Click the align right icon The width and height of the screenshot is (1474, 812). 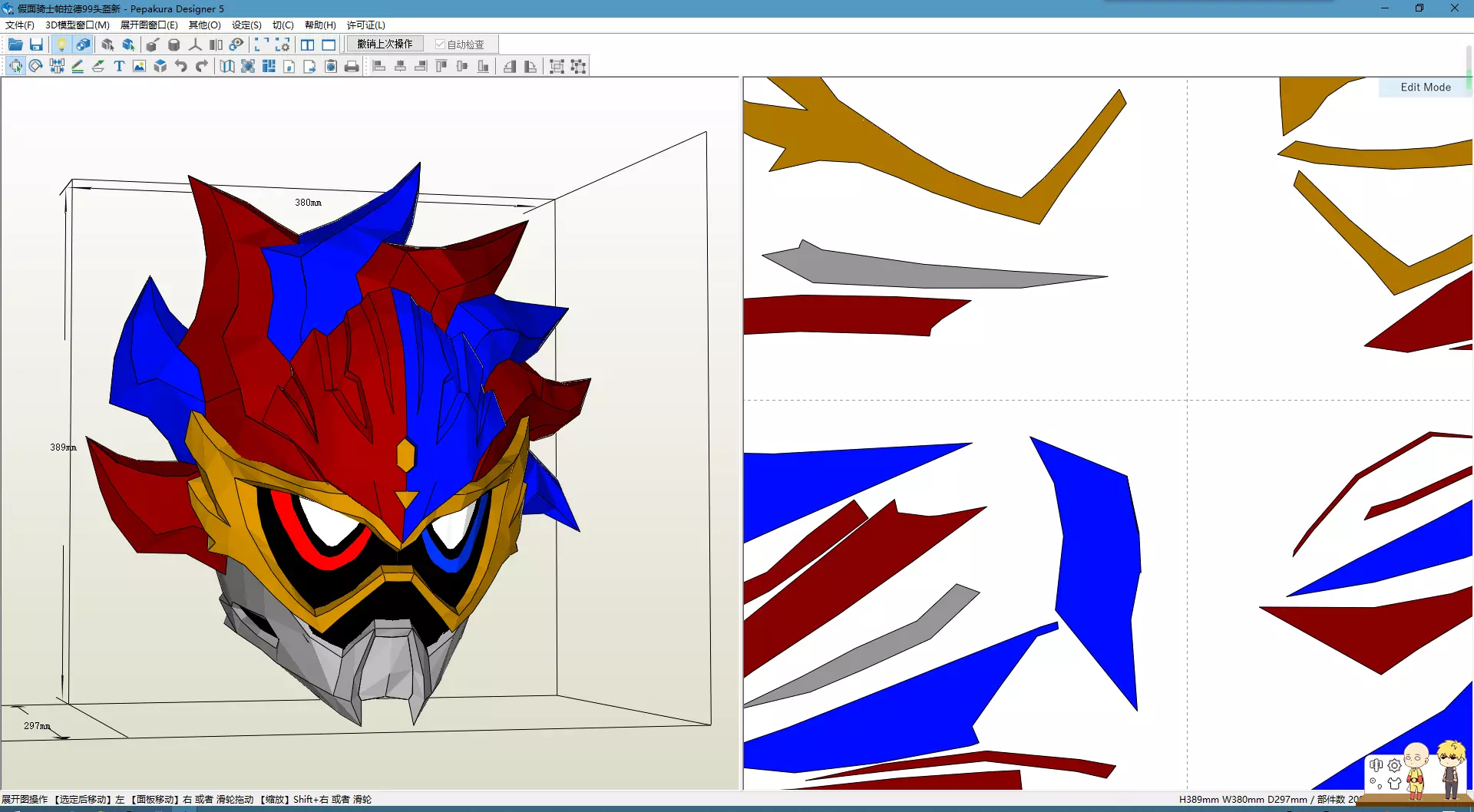click(421, 66)
